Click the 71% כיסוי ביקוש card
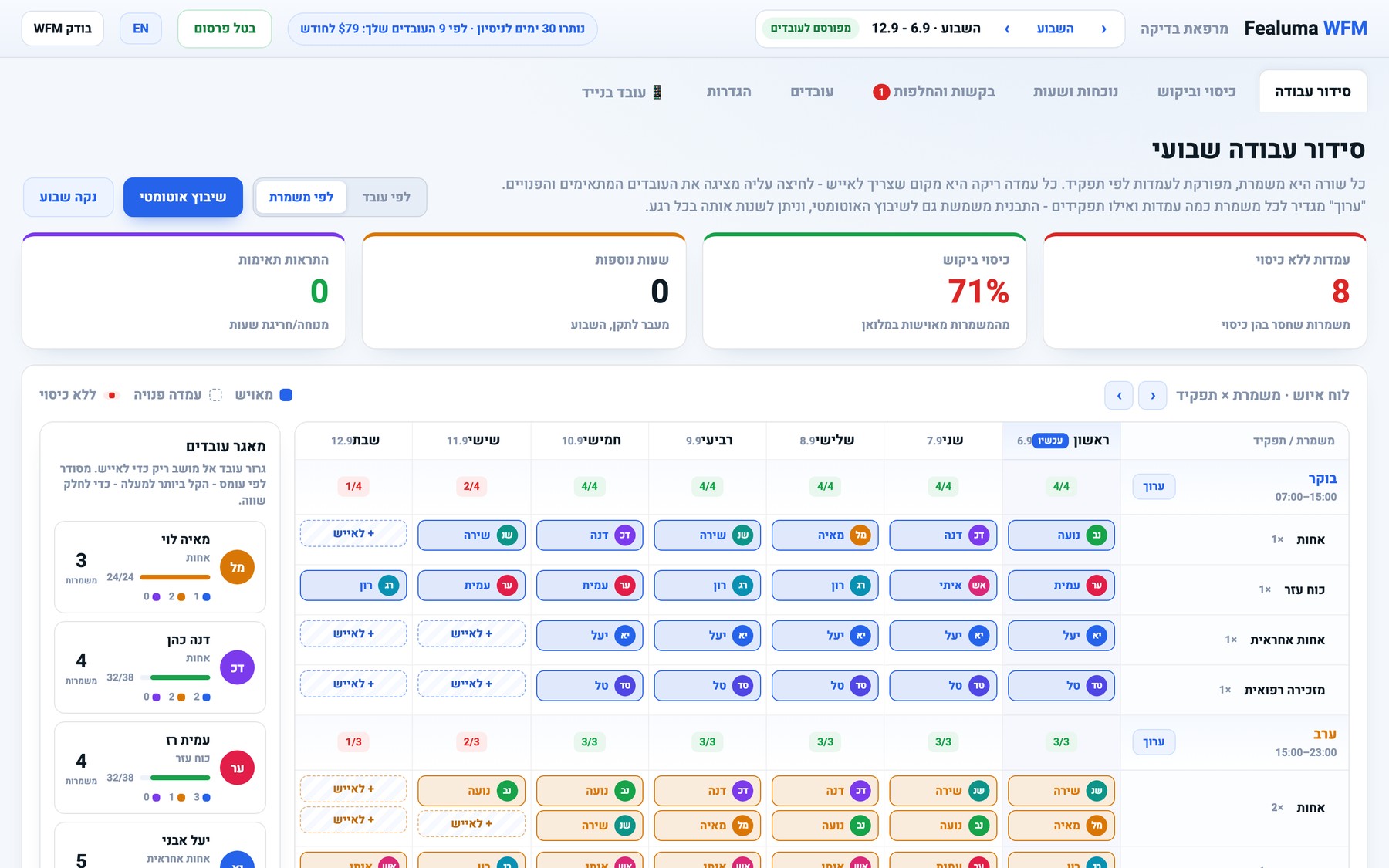The width and height of the screenshot is (1389, 868). tap(864, 291)
